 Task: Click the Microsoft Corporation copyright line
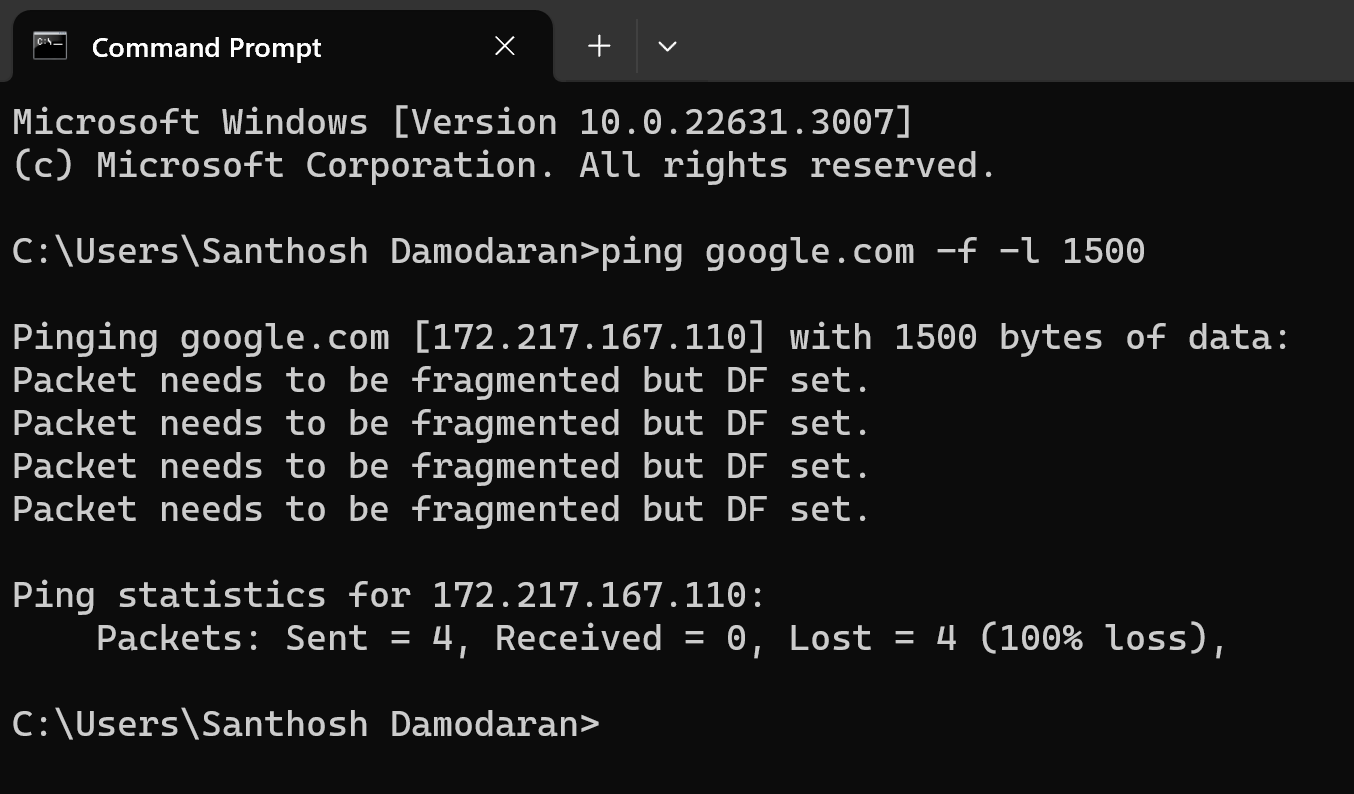504,166
